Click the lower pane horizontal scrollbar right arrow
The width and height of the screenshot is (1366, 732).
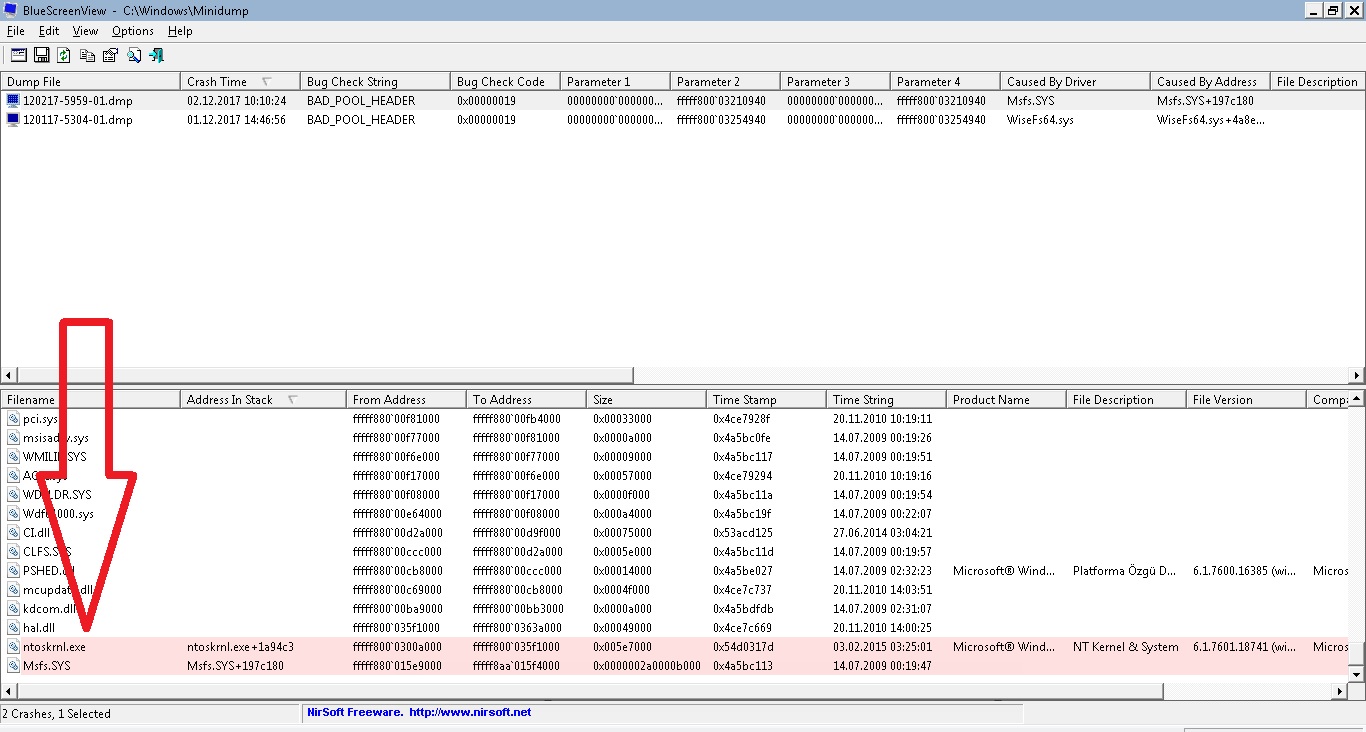[x=1341, y=692]
